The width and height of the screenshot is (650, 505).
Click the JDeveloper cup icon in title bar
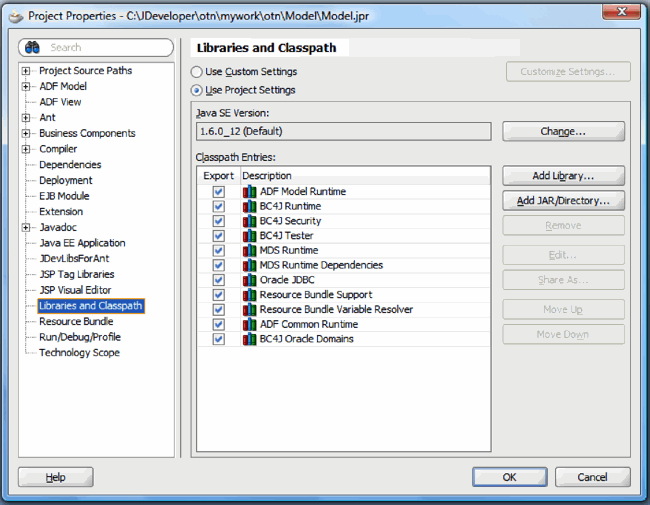pyautogui.click(x=16, y=17)
